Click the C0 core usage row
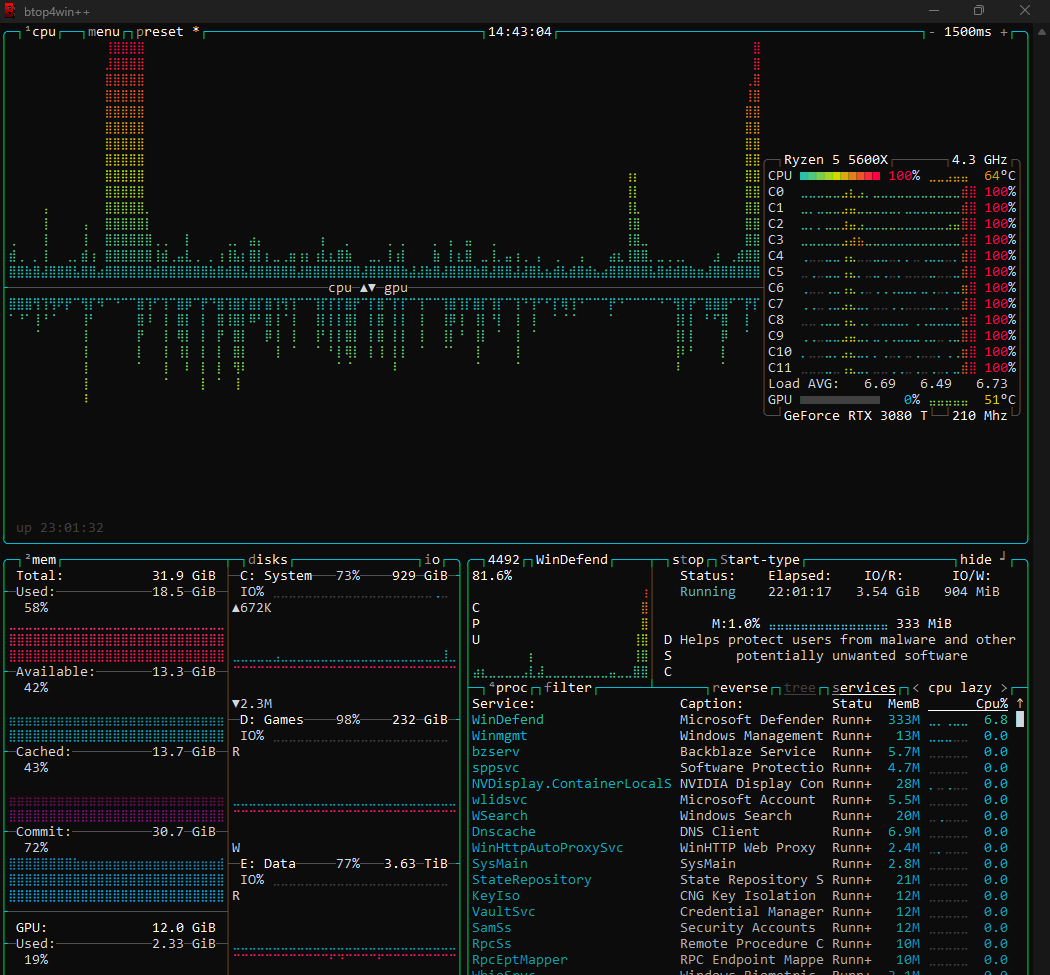Screen dimensions: 1050x975 point(892,192)
